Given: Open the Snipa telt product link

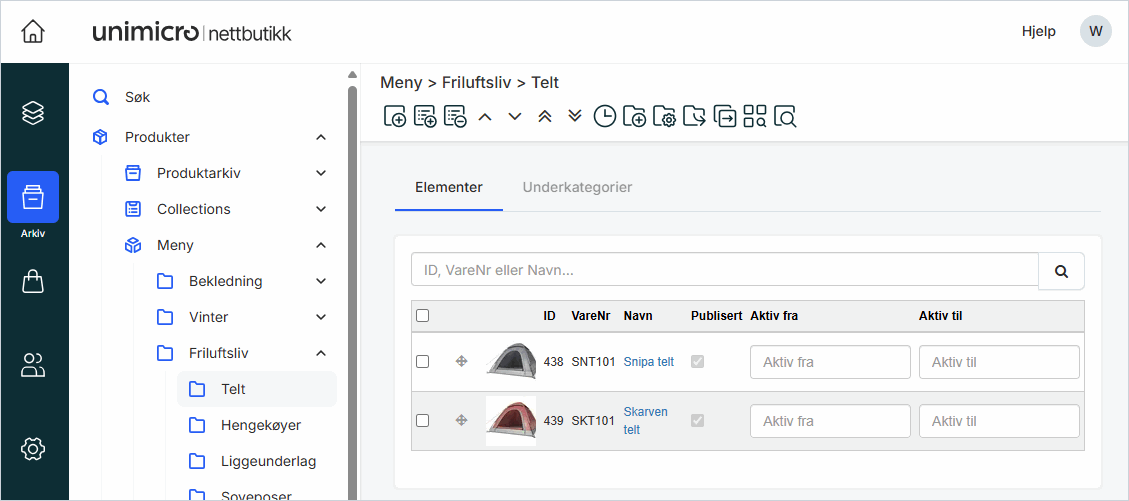Looking at the screenshot, I should click(648, 362).
